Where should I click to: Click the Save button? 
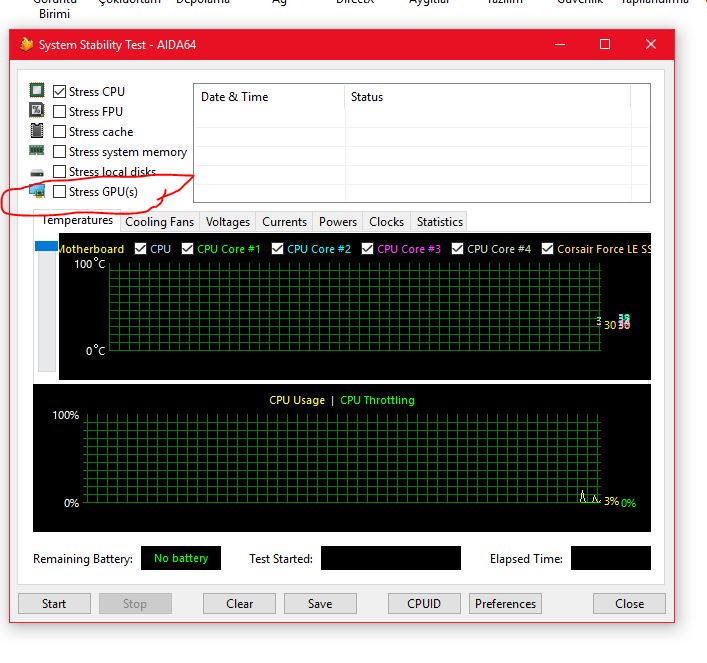point(320,603)
